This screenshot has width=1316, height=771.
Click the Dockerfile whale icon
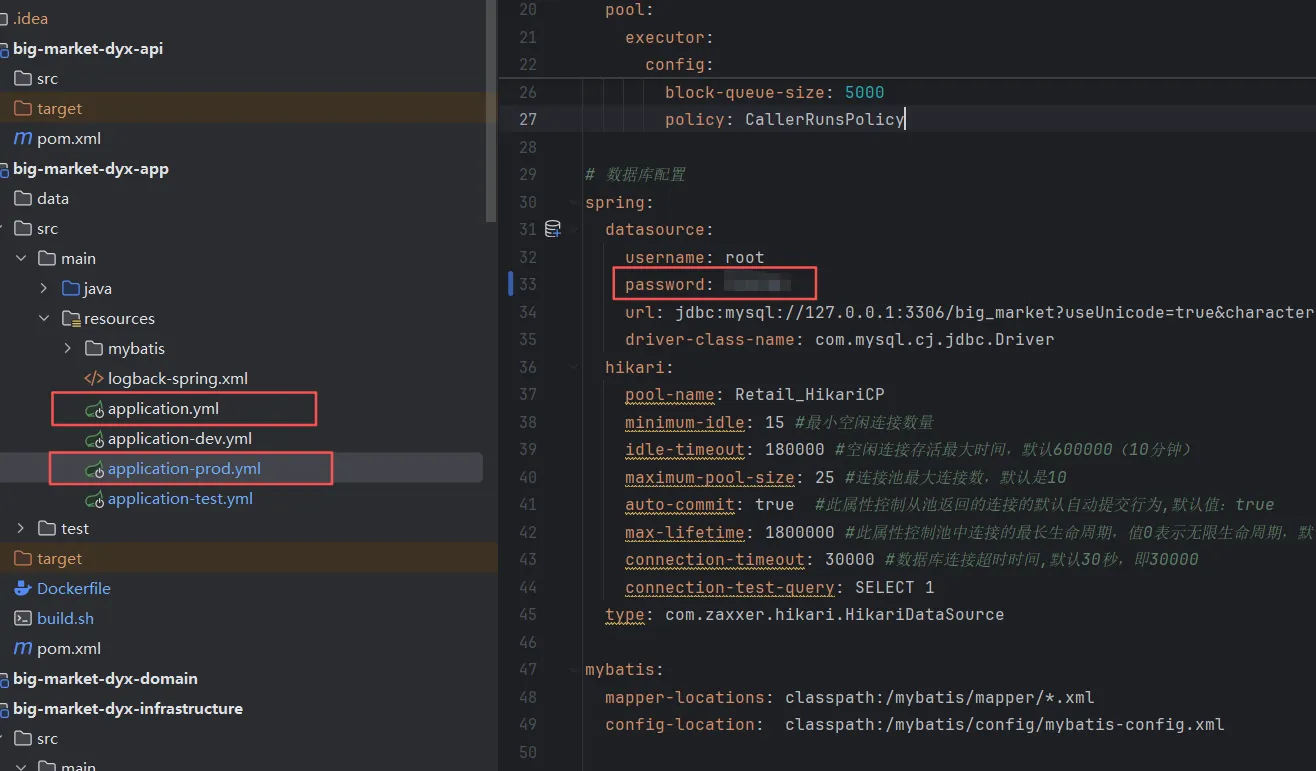point(22,588)
